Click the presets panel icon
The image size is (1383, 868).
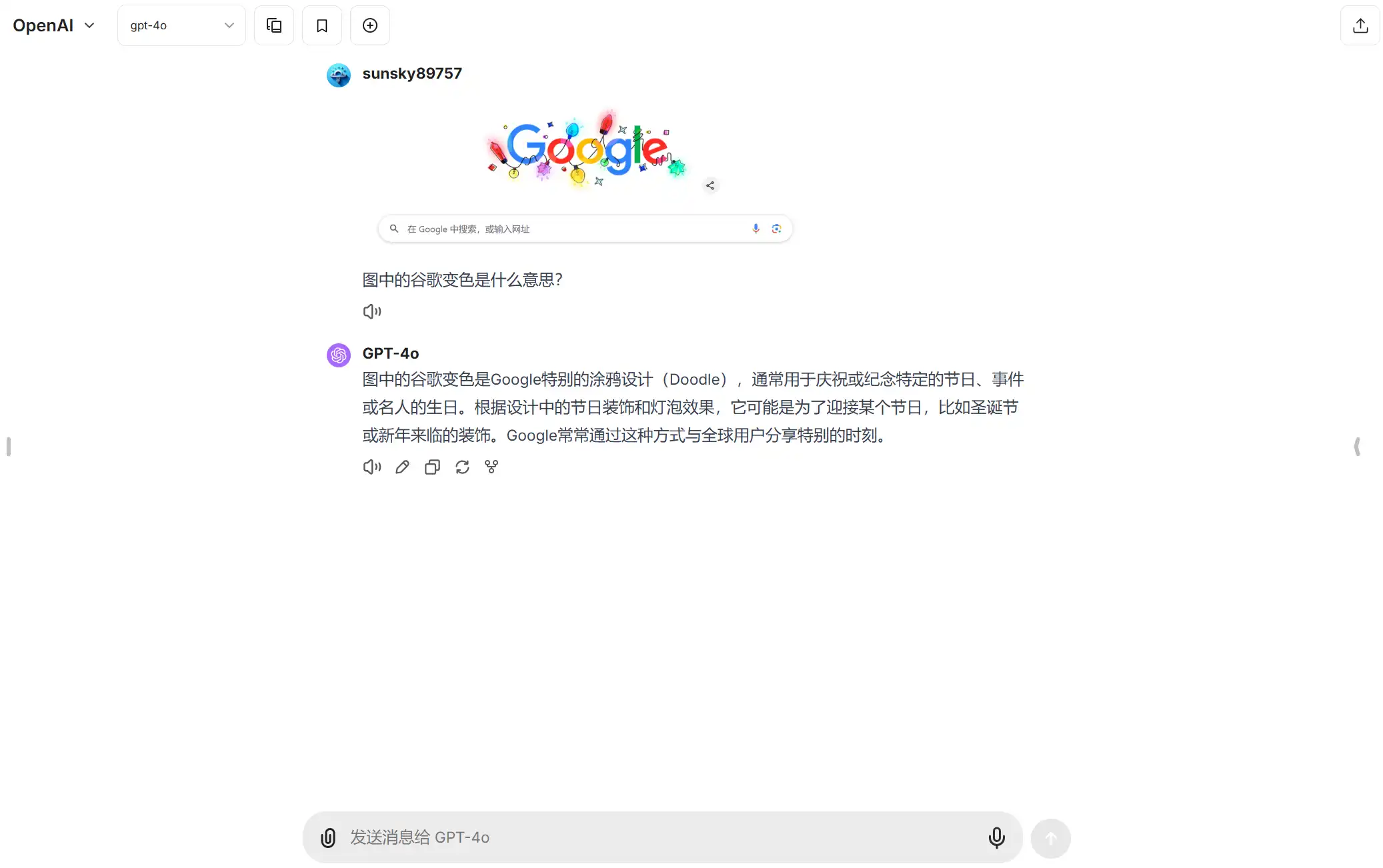pos(274,25)
